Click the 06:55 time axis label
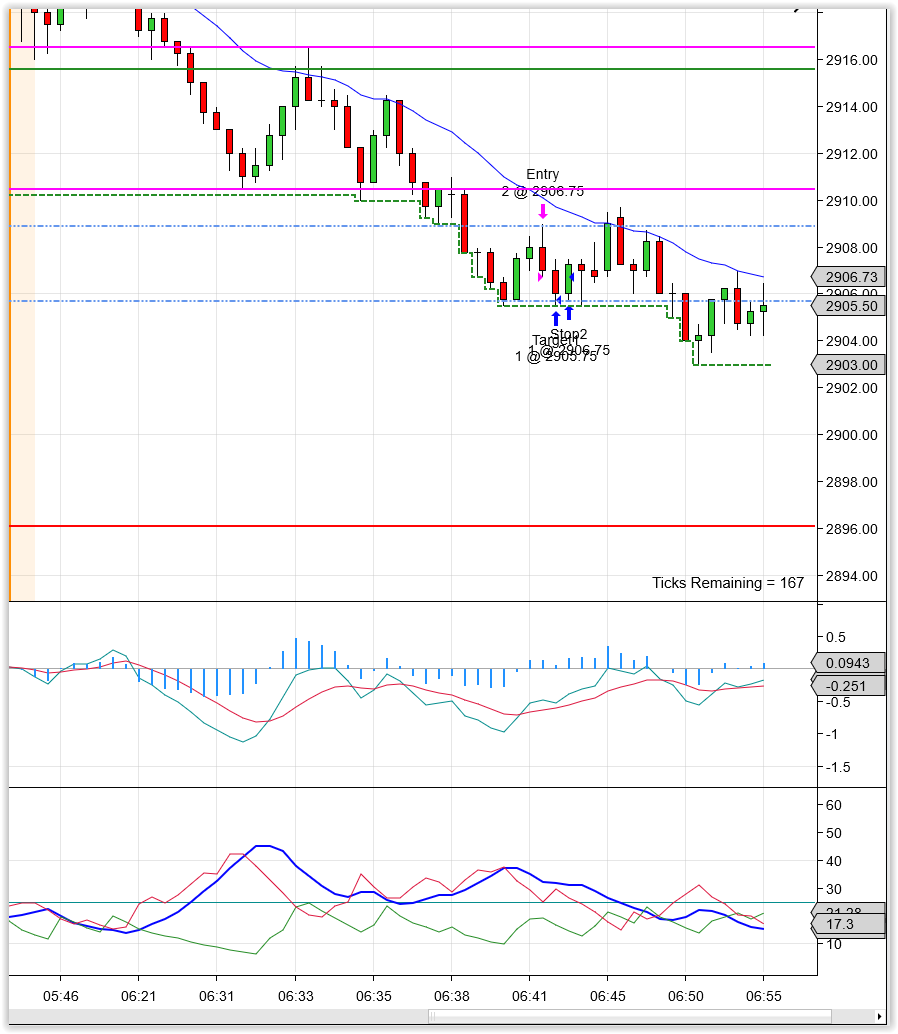This screenshot has height=1034, width=898. pyautogui.click(x=763, y=996)
